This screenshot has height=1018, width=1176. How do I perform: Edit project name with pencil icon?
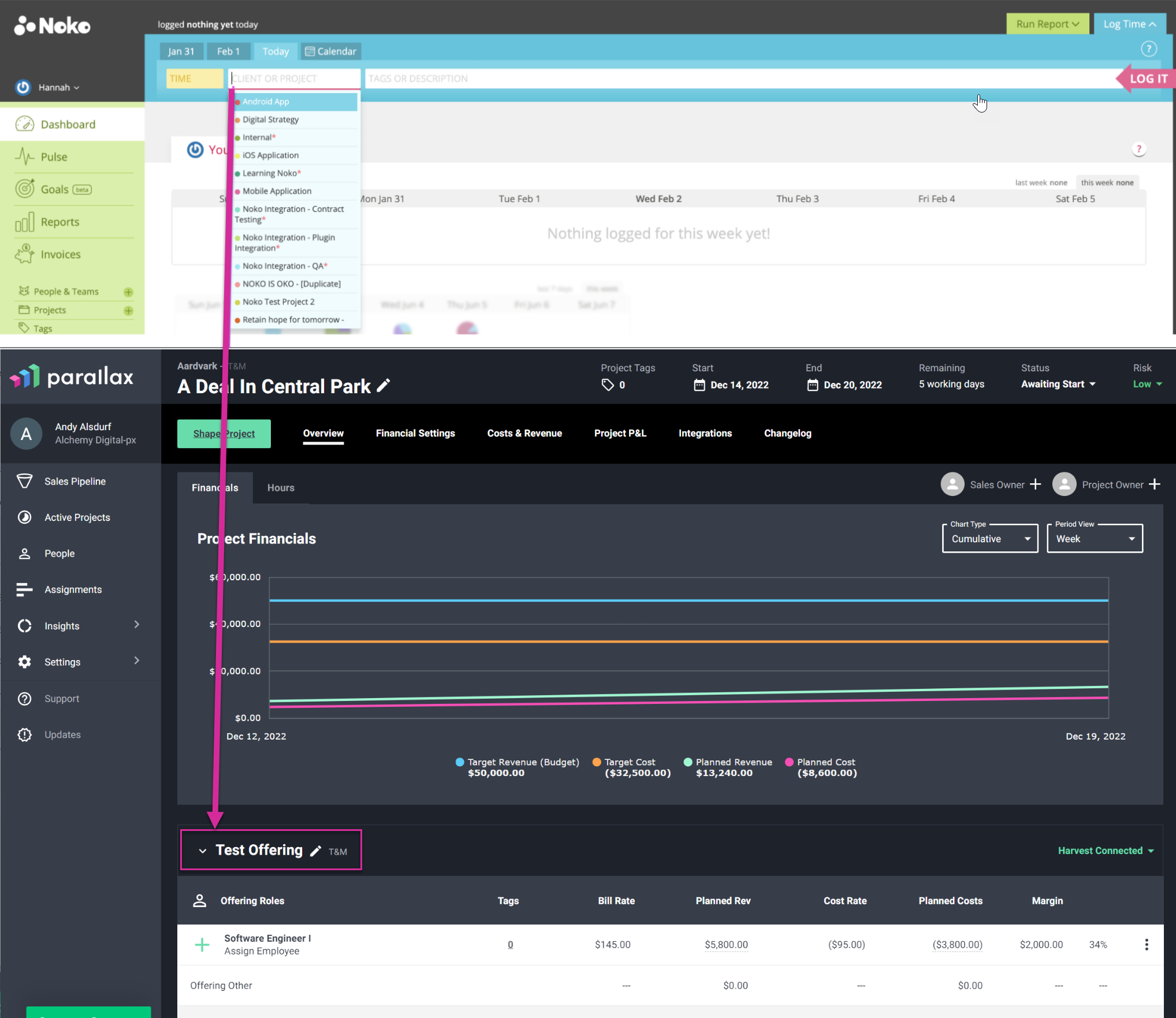click(x=384, y=386)
